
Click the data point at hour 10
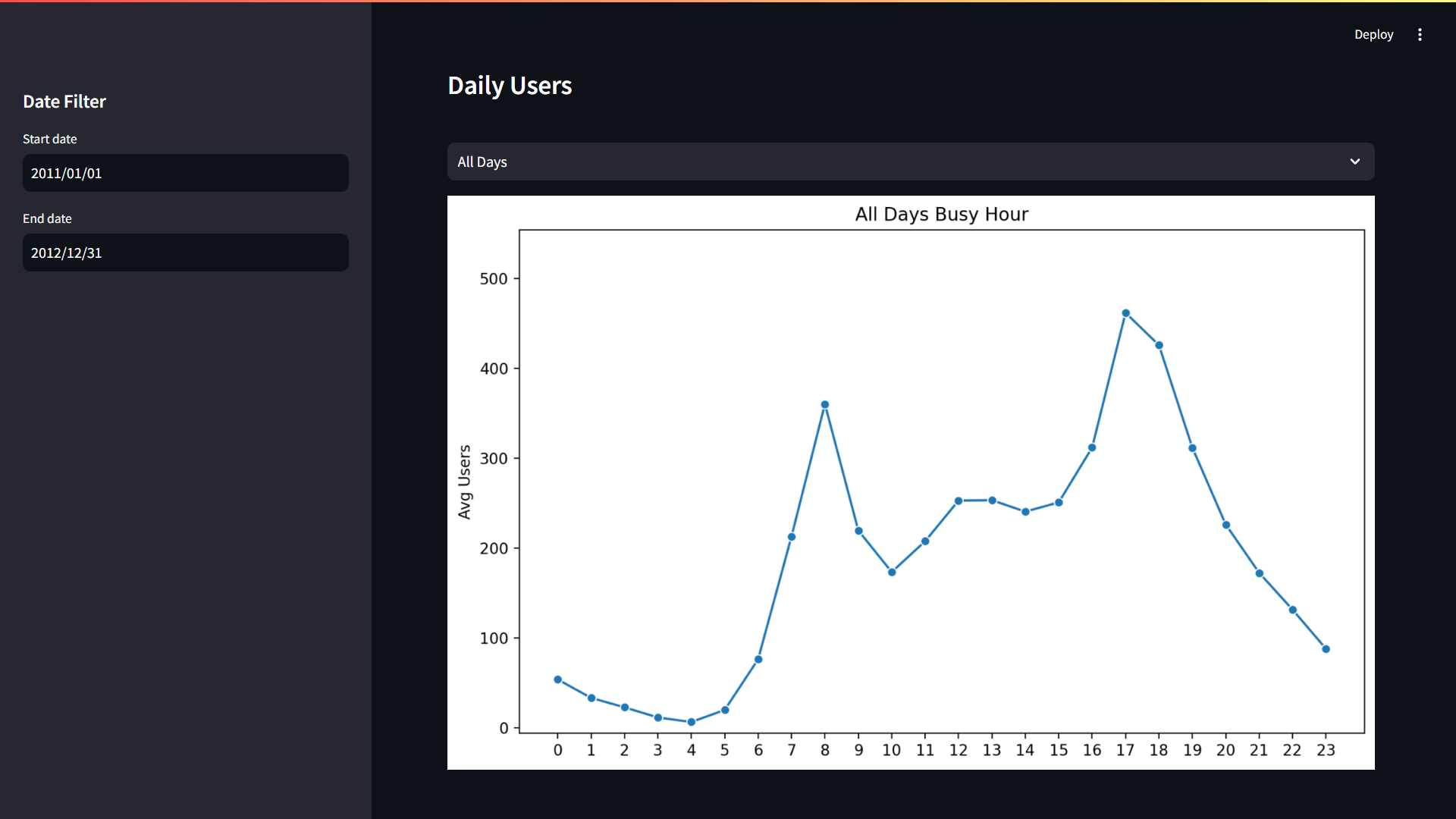[x=892, y=573]
